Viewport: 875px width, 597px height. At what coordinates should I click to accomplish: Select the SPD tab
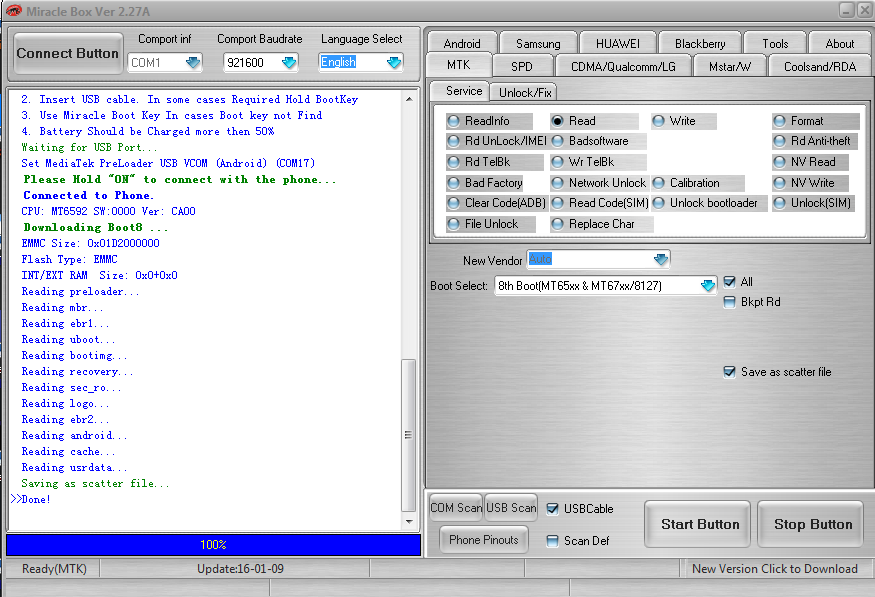tap(522, 66)
